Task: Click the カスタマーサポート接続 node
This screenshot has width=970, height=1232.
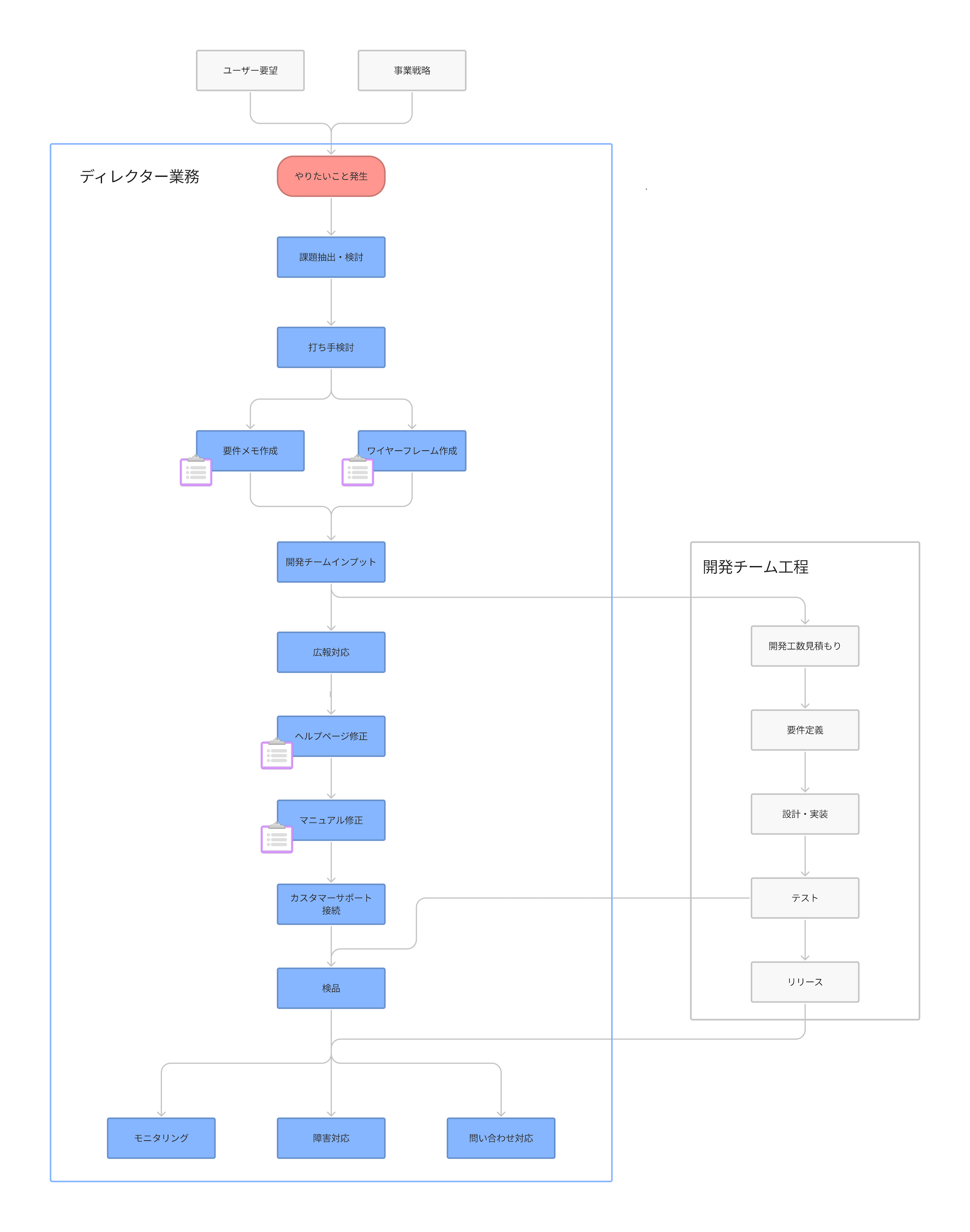Action: click(331, 904)
